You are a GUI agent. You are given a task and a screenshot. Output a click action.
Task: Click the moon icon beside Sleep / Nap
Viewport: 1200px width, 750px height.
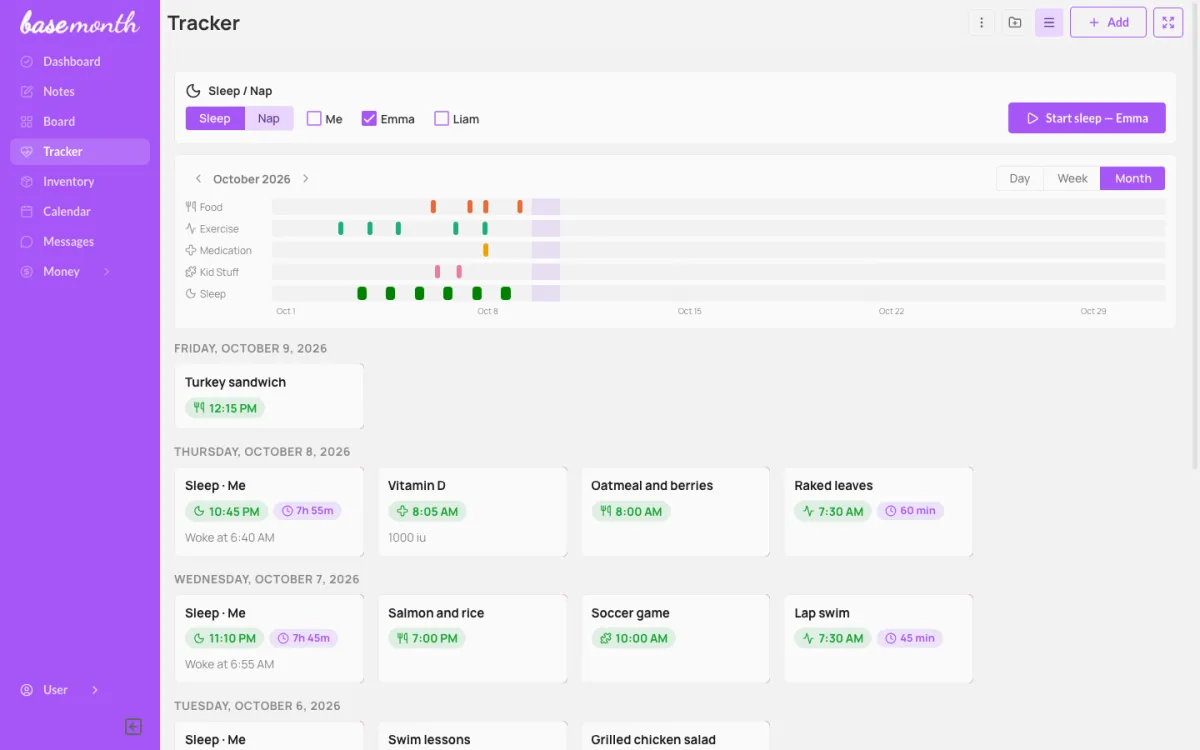point(194,90)
